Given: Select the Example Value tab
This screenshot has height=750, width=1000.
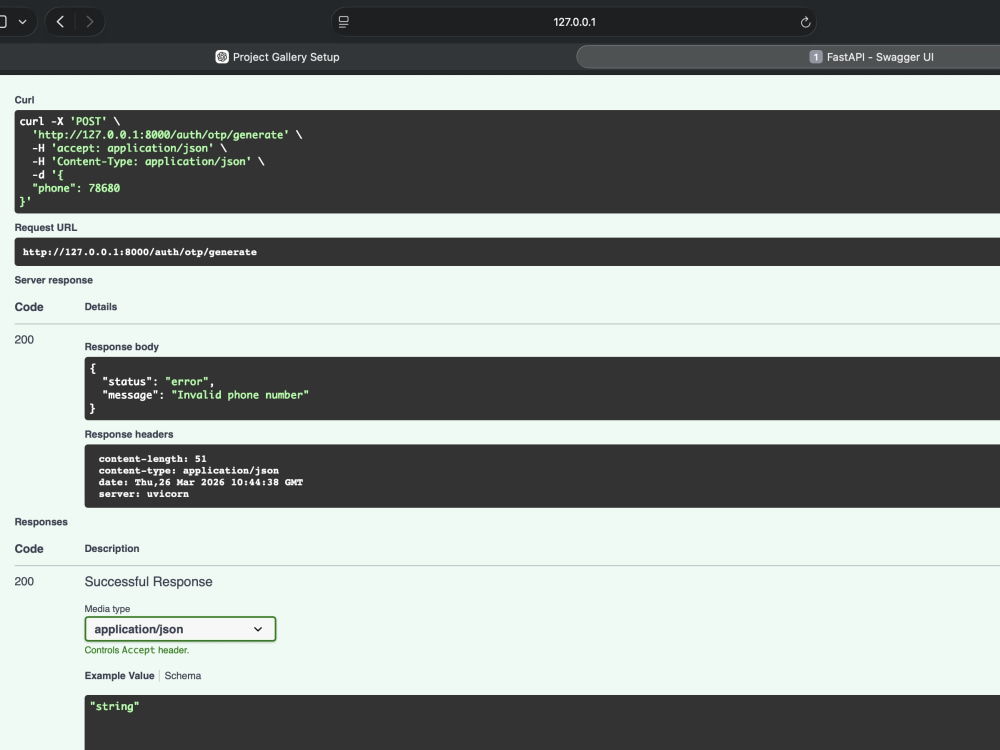Looking at the screenshot, I should [119, 675].
